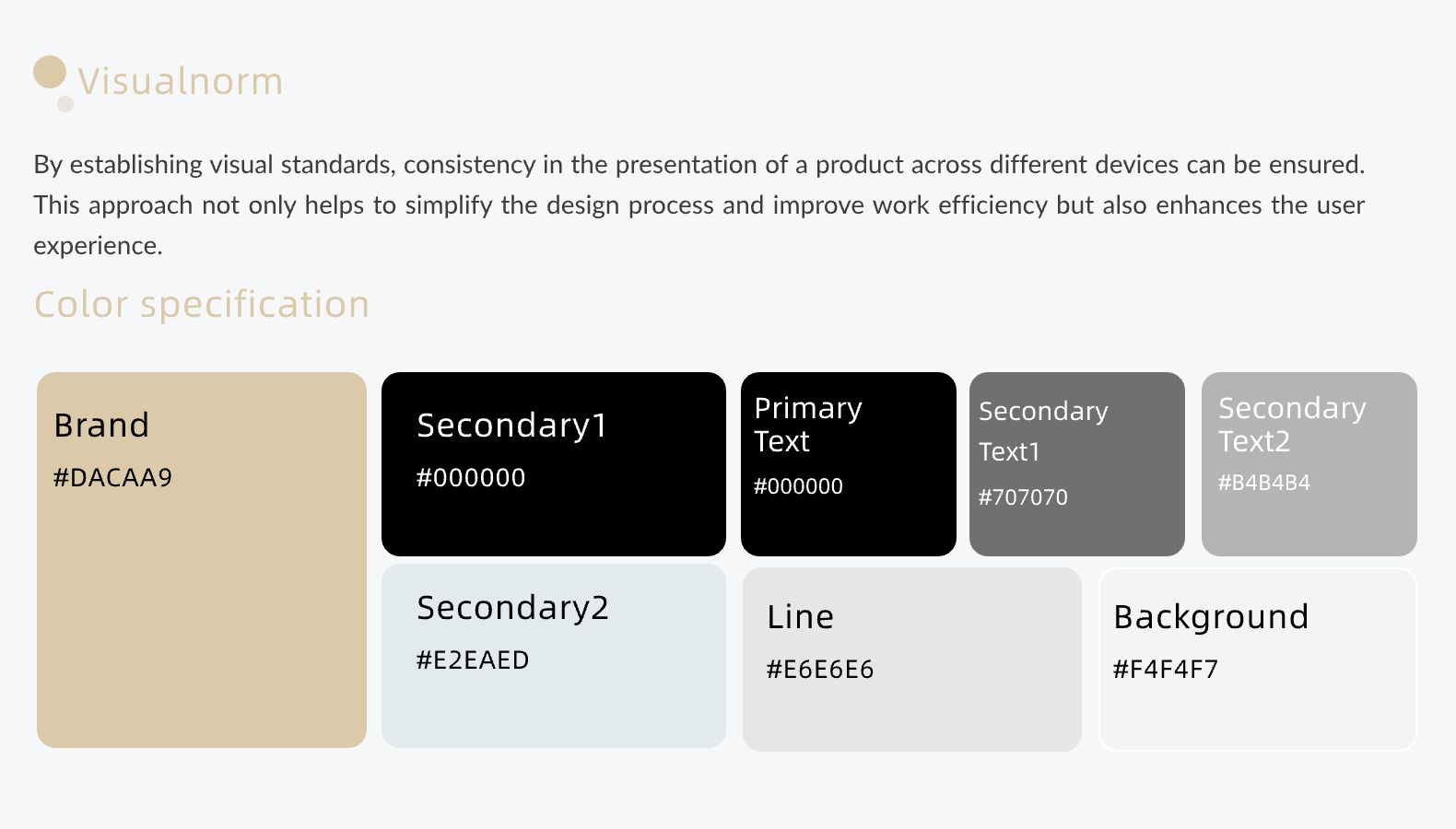Select the #E6E6E6 hex code
Screen dimensions: 1456x829
click(819, 669)
